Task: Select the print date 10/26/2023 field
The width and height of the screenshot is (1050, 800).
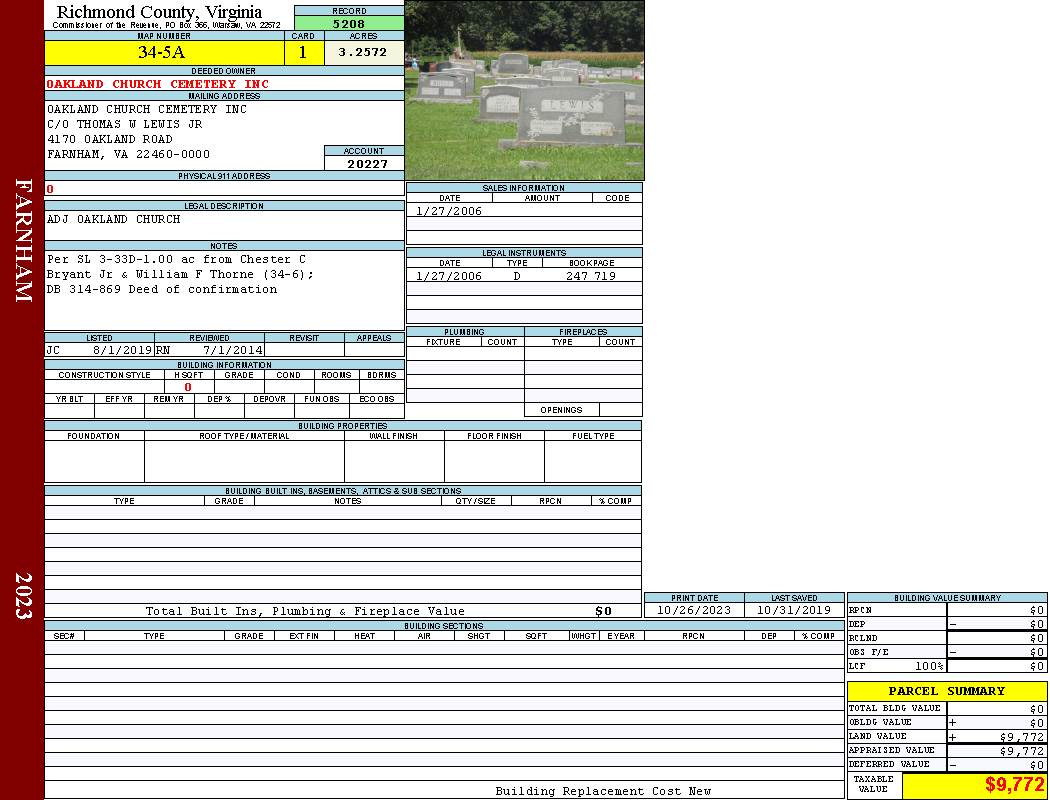Action: [x=693, y=610]
